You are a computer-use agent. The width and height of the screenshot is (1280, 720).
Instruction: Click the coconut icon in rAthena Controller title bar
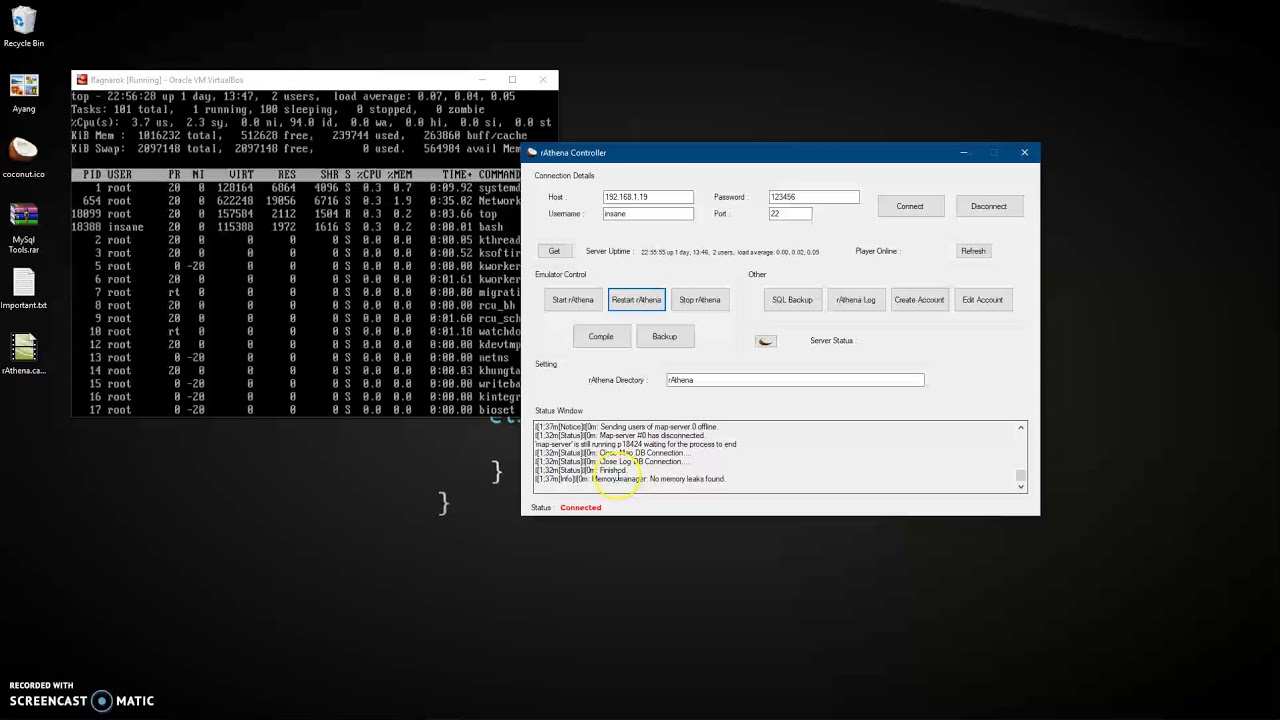(x=533, y=153)
